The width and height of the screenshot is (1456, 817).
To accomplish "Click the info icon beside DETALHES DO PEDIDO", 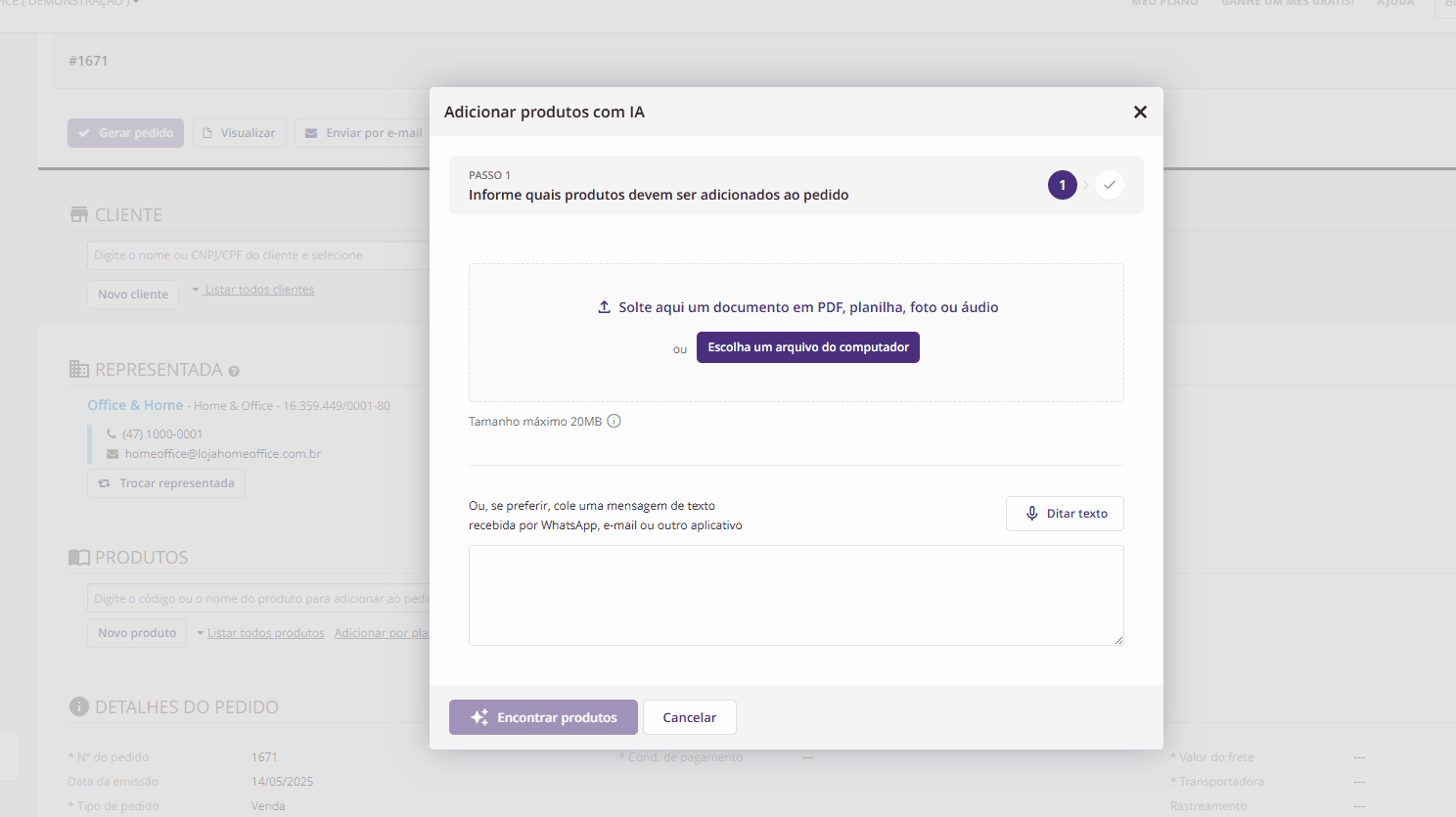I will (79, 706).
